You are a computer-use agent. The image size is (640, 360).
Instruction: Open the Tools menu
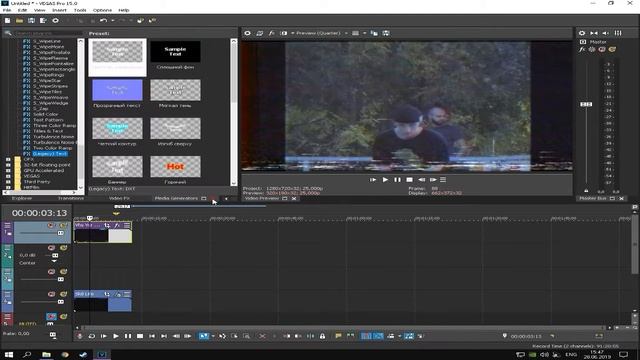(80, 10)
